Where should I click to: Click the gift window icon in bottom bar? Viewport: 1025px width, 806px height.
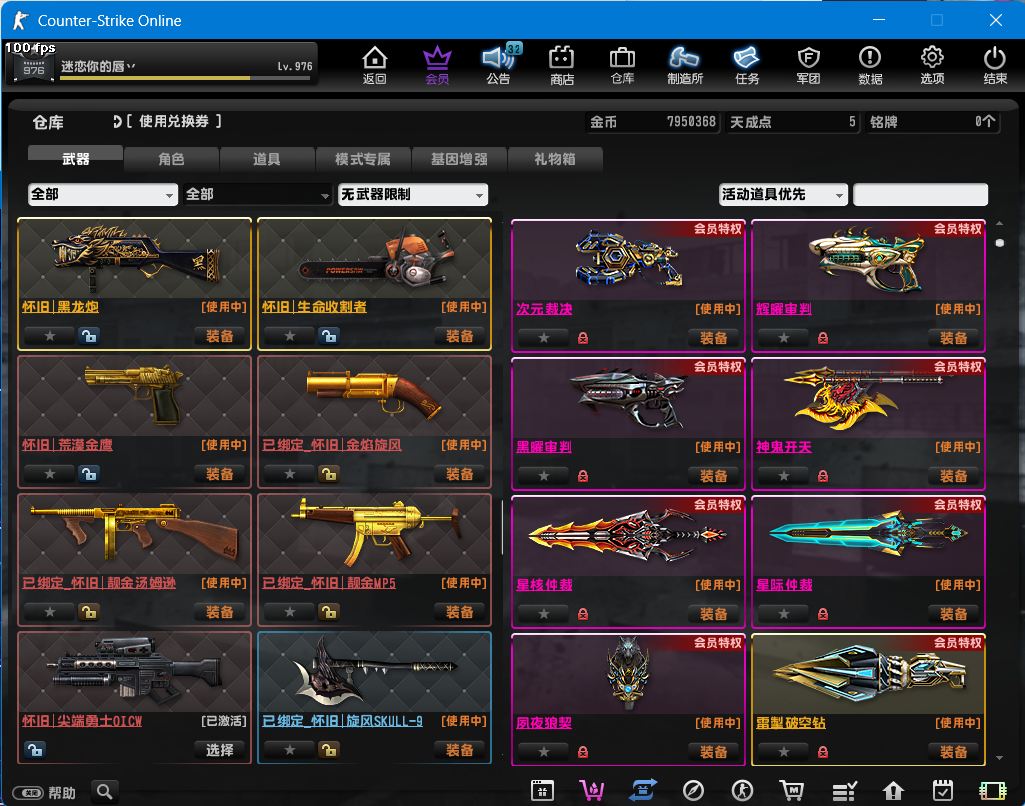(x=542, y=790)
